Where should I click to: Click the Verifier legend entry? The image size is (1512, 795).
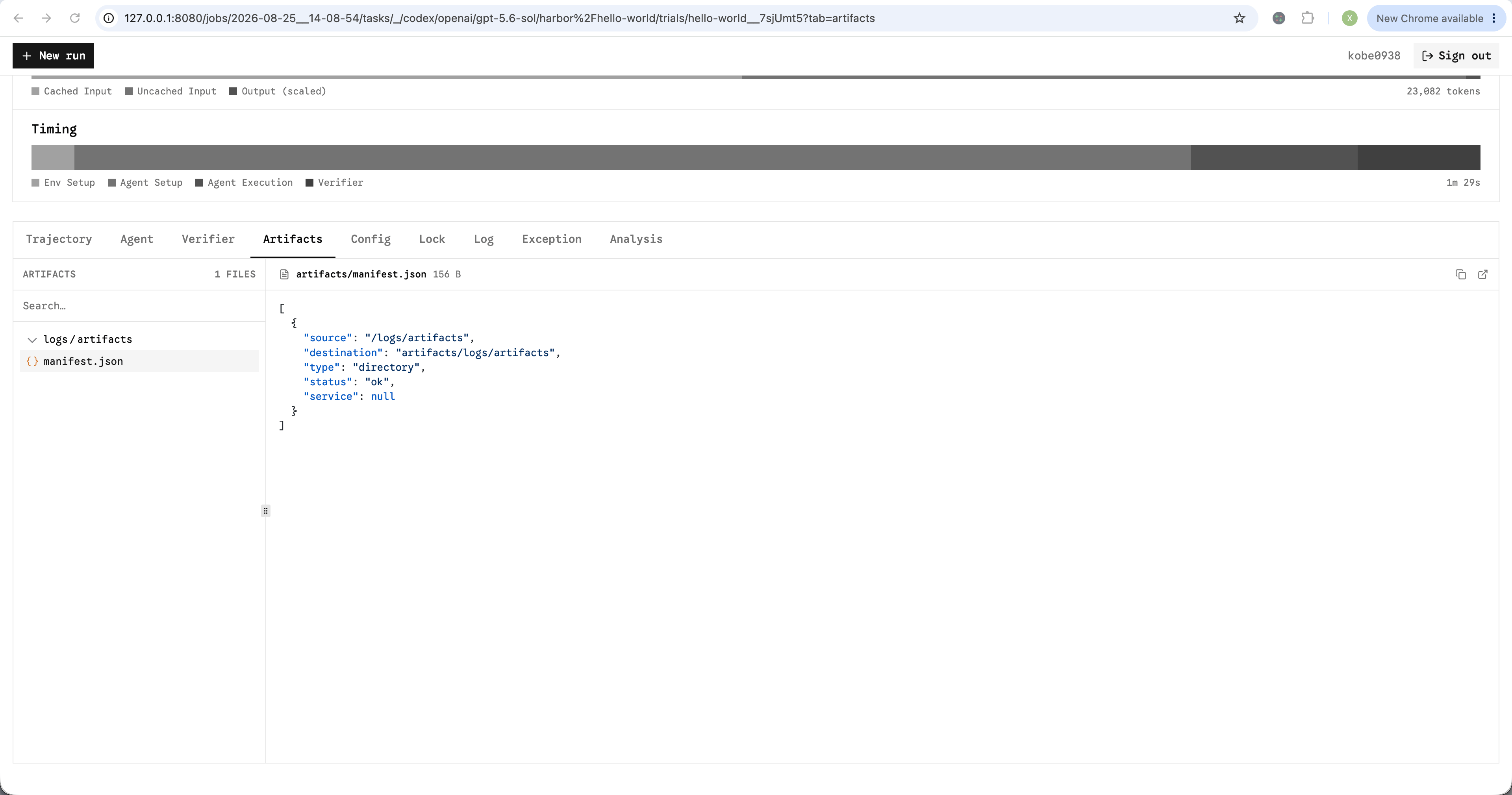point(335,183)
